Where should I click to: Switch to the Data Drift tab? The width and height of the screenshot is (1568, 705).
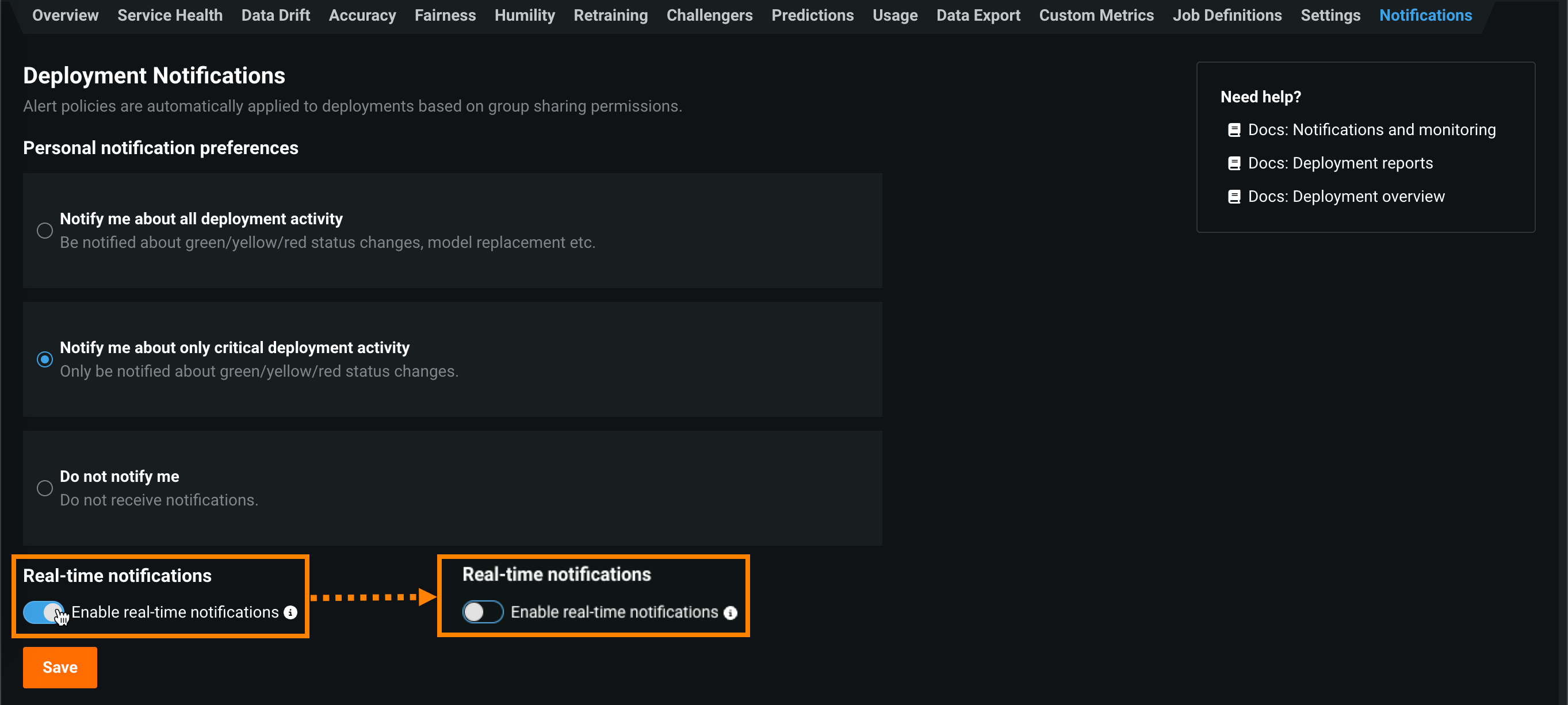275,15
